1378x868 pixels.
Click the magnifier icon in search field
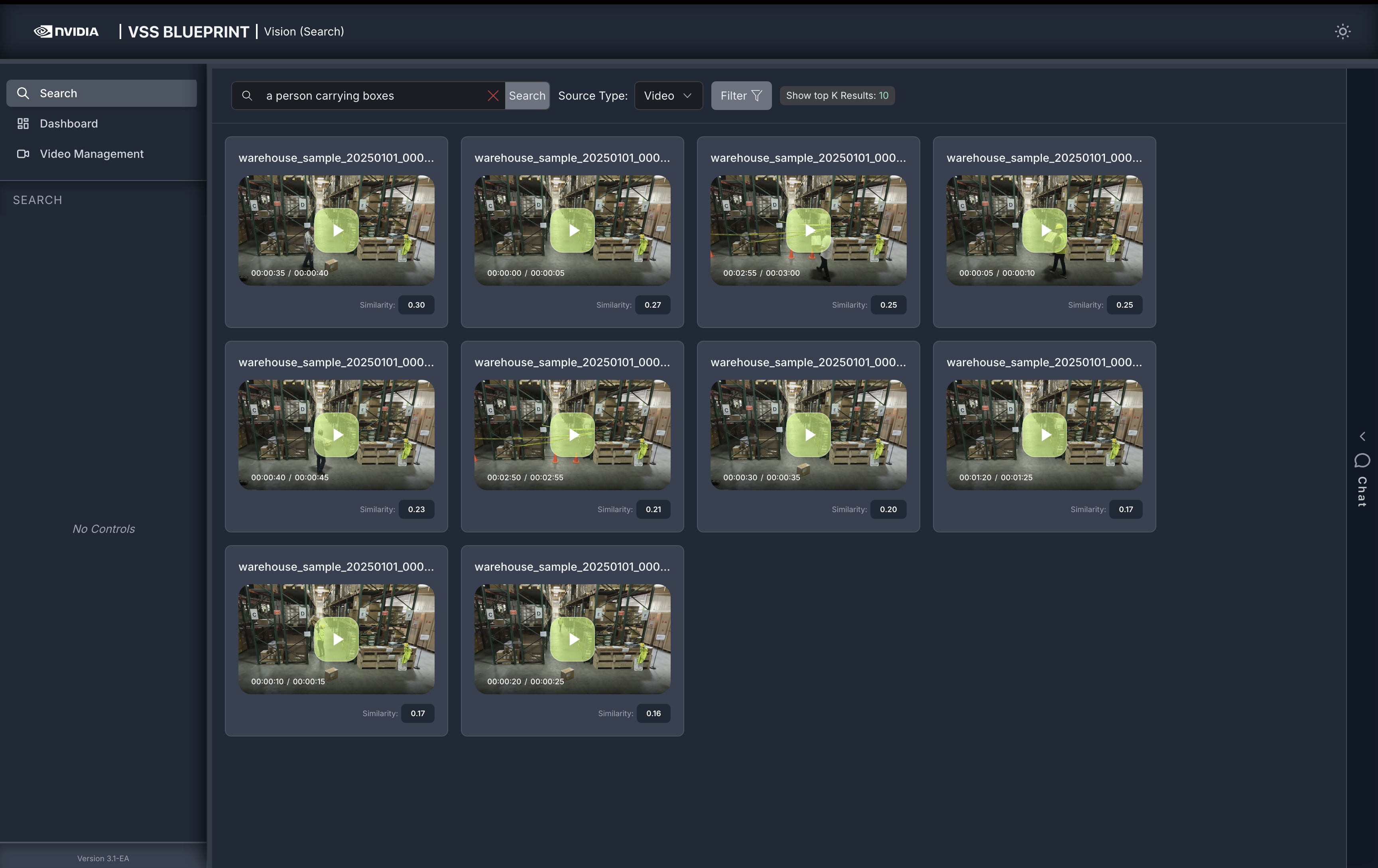coord(247,96)
